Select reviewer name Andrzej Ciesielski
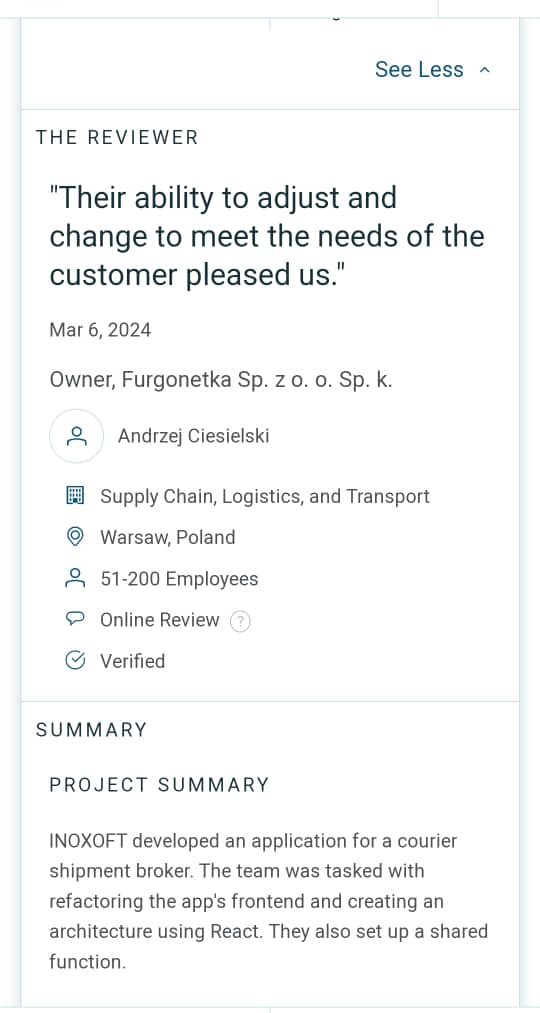Screen dimensions: 540x1013 pyautogui.click(x=193, y=436)
